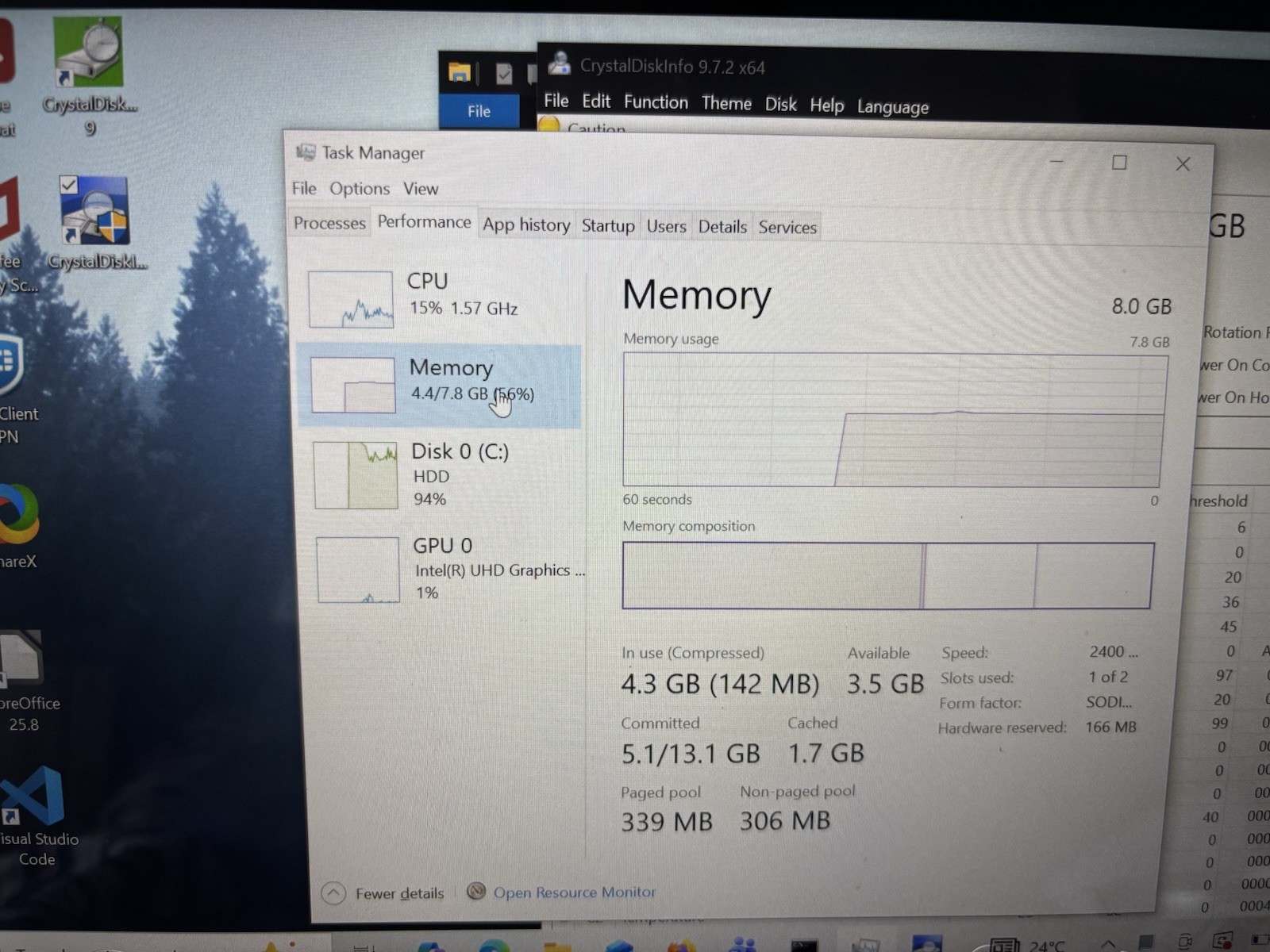This screenshot has height=952, width=1270.
Task: Open the Task Manager View menu
Action: click(x=420, y=189)
